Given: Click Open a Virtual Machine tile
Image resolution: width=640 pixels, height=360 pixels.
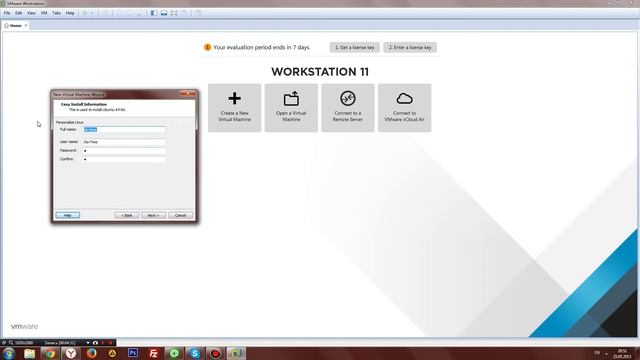Looking at the screenshot, I should [291, 108].
